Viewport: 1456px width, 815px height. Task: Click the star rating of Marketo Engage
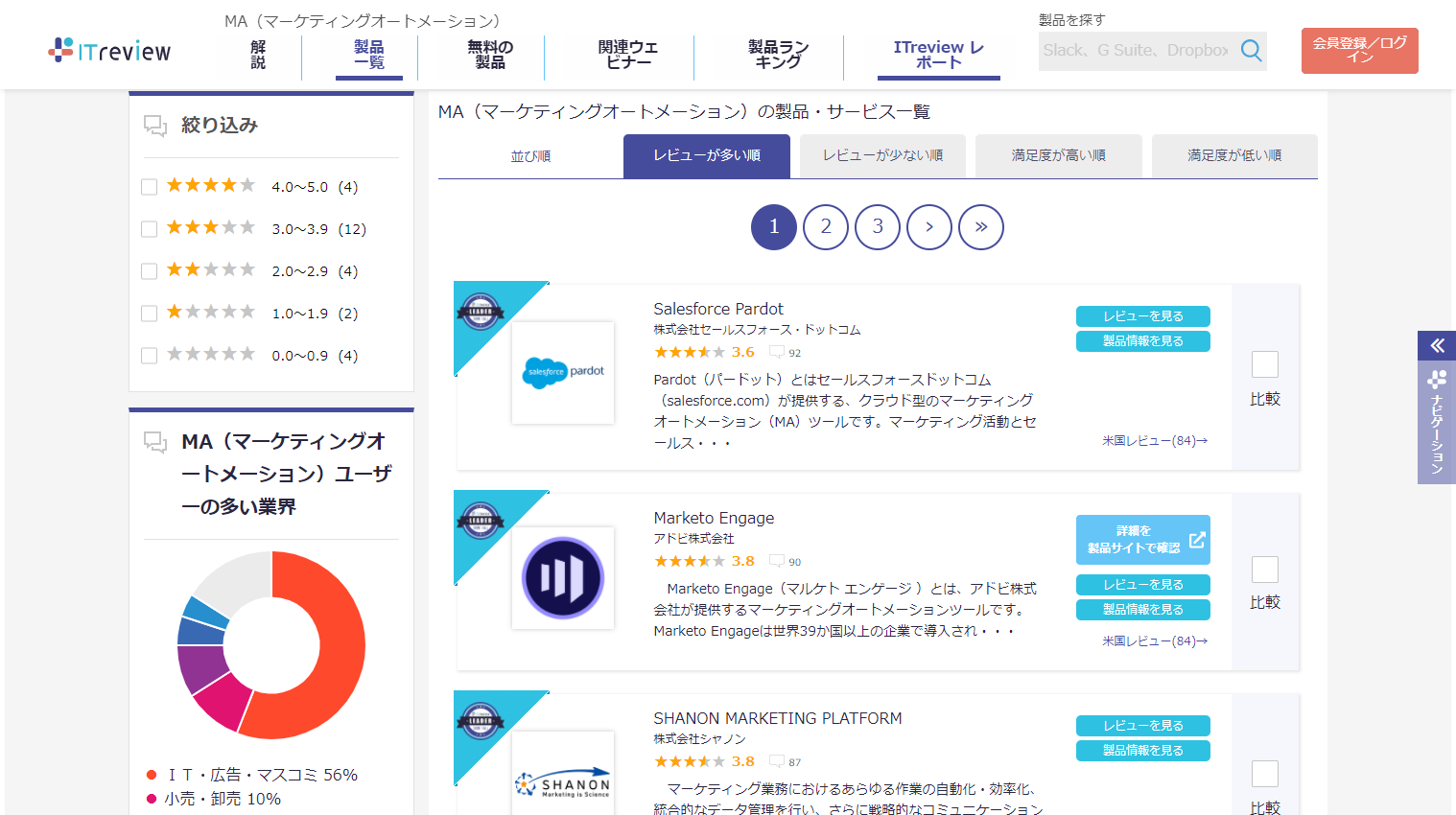point(690,561)
